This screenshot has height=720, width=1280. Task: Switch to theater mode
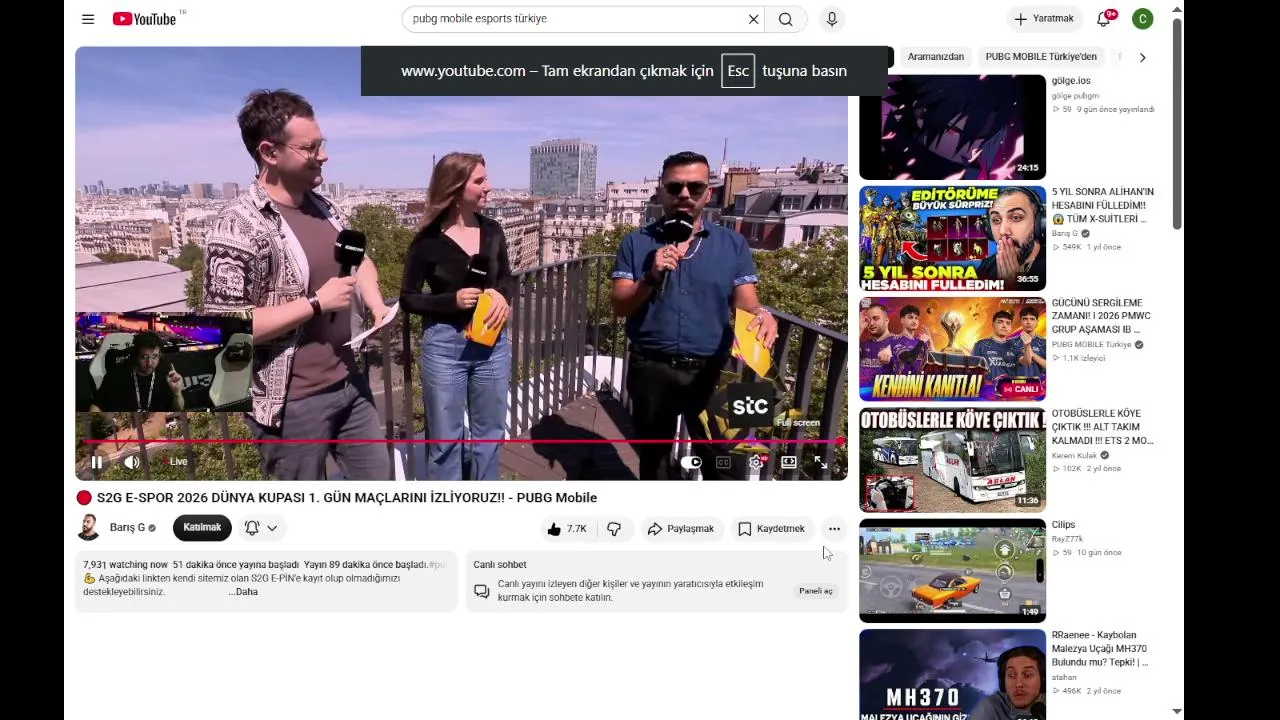(789, 462)
